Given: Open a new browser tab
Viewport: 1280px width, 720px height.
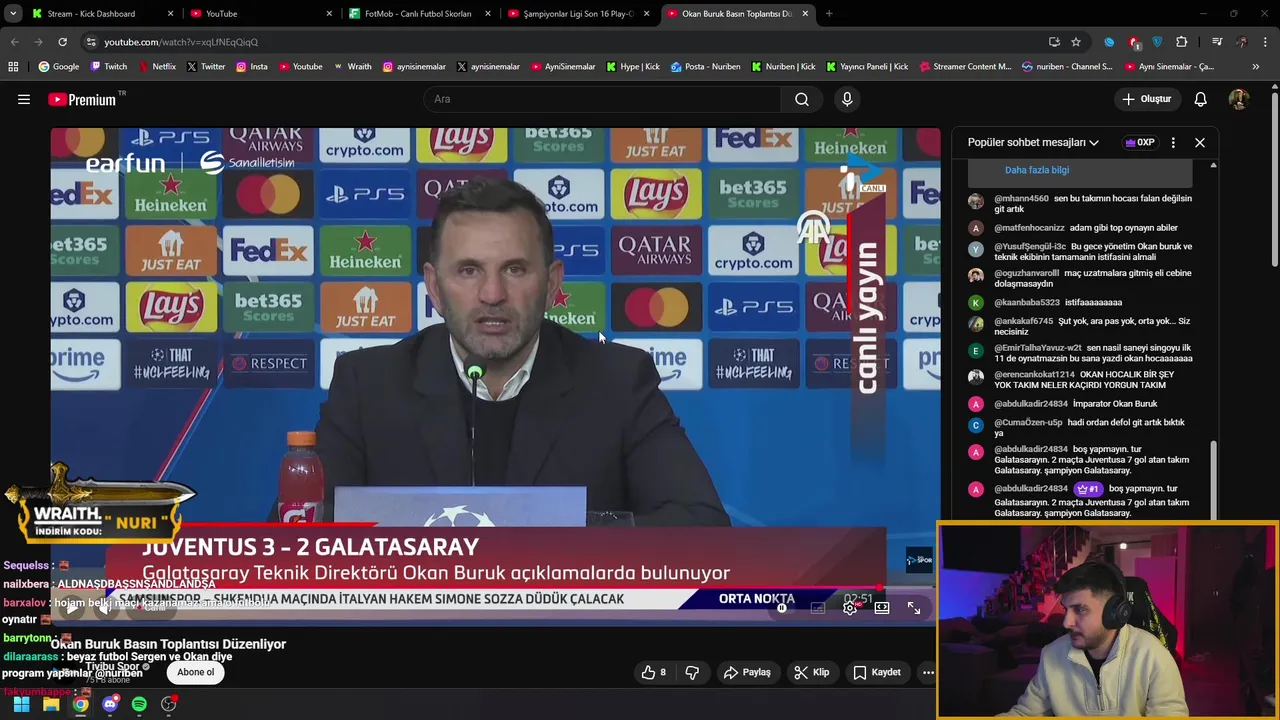Looking at the screenshot, I should (829, 14).
